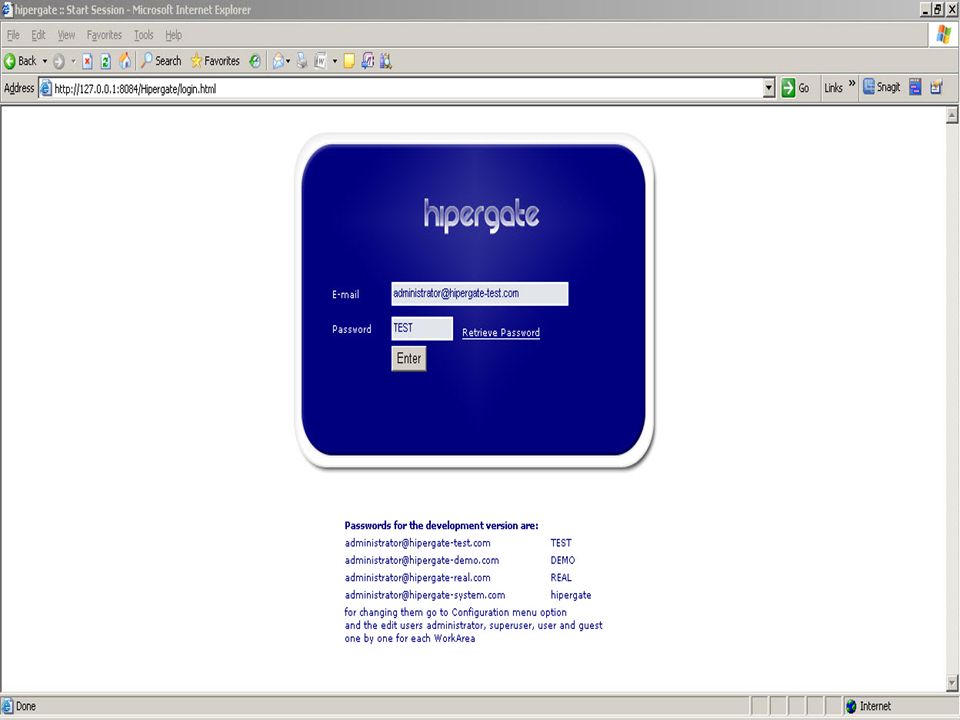This screenshot has width=960, height=720.
Task: Expand the Links toolbar chevron
Action: pyautogui.click(x=852, y=83)
